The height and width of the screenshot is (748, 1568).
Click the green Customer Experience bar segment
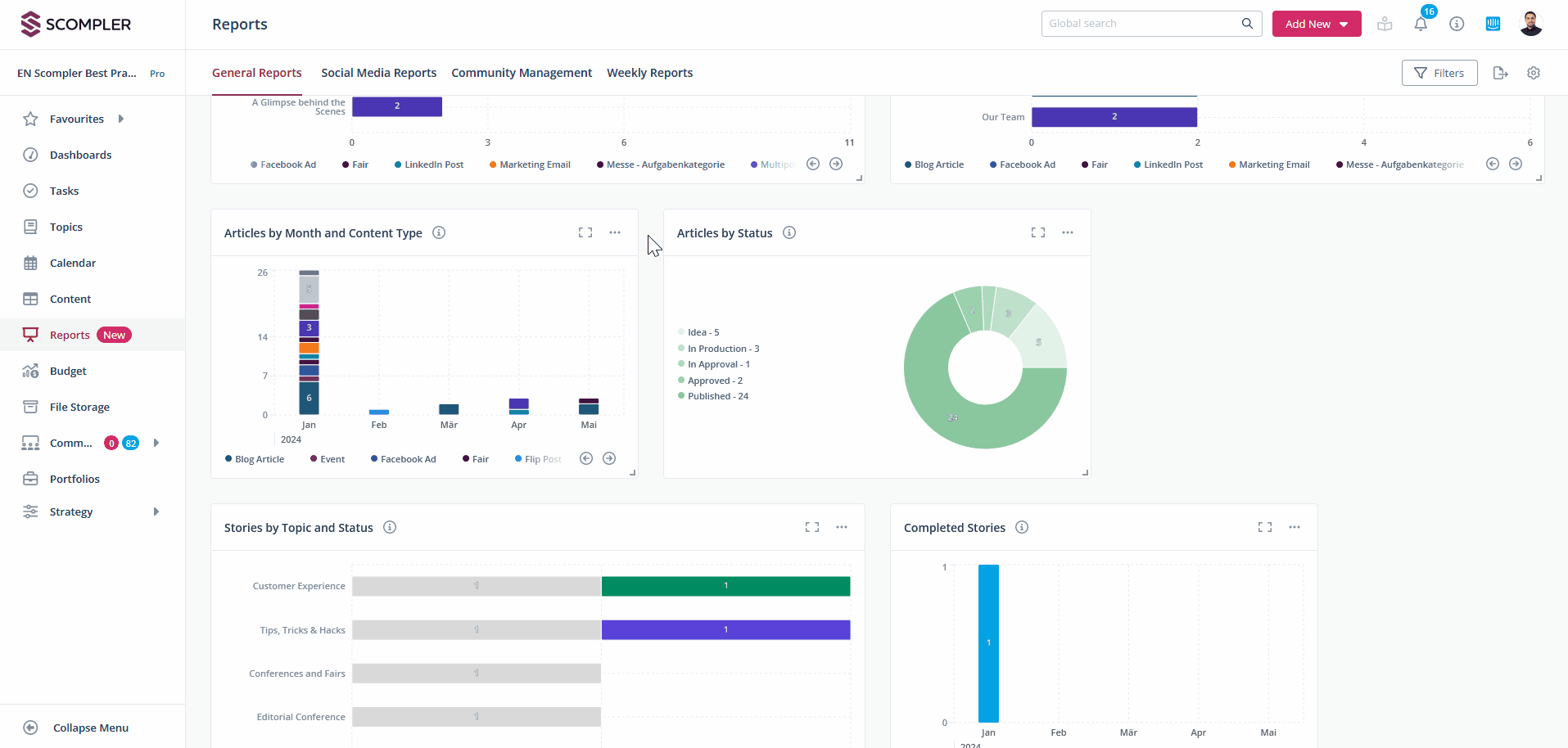click(725, 586)
